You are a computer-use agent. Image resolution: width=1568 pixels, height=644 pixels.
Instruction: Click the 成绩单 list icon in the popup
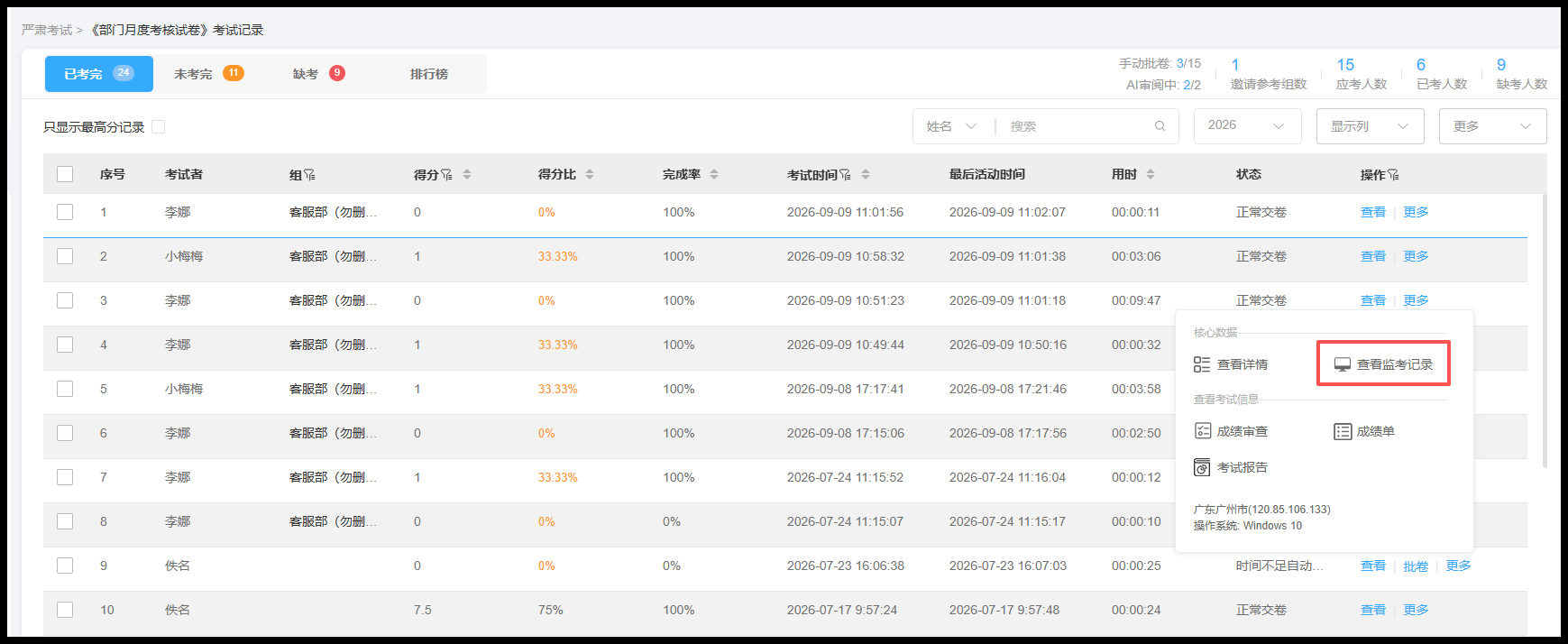(1343, 431)
